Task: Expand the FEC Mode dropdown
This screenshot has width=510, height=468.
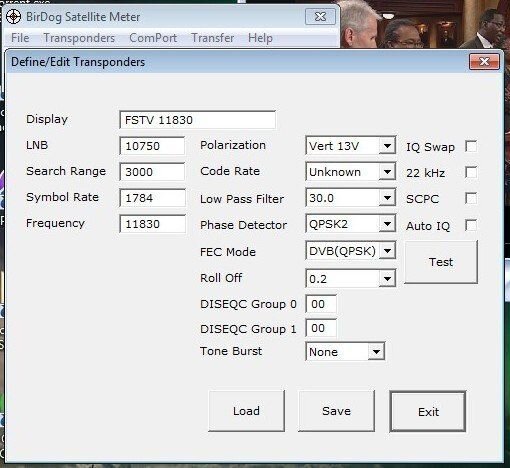Action: click(388, 251)
